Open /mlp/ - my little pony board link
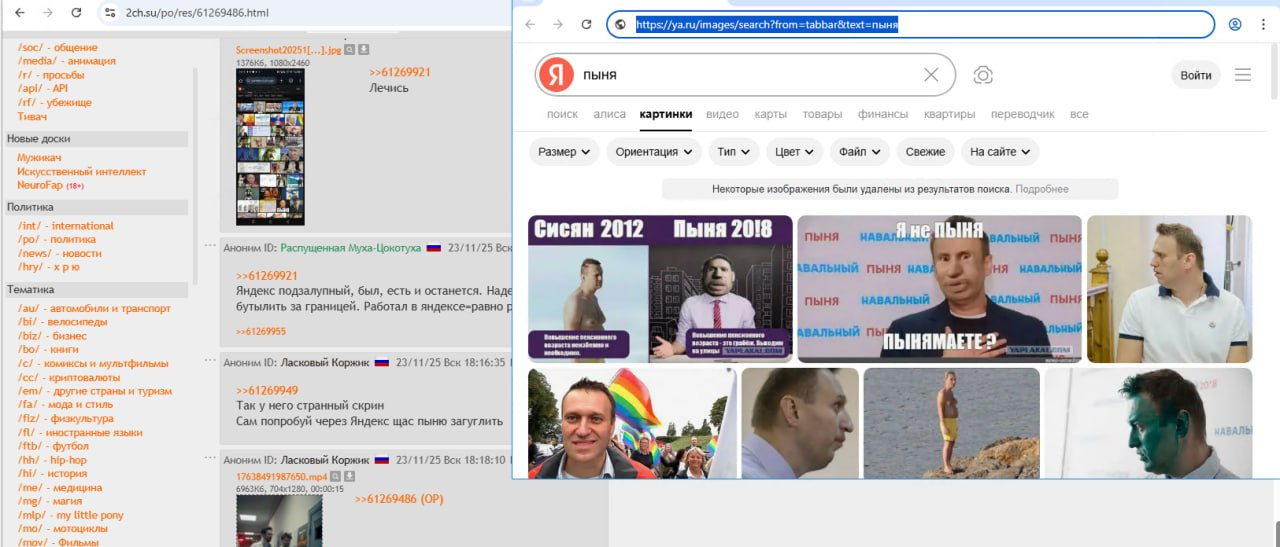 pos(70,515)
